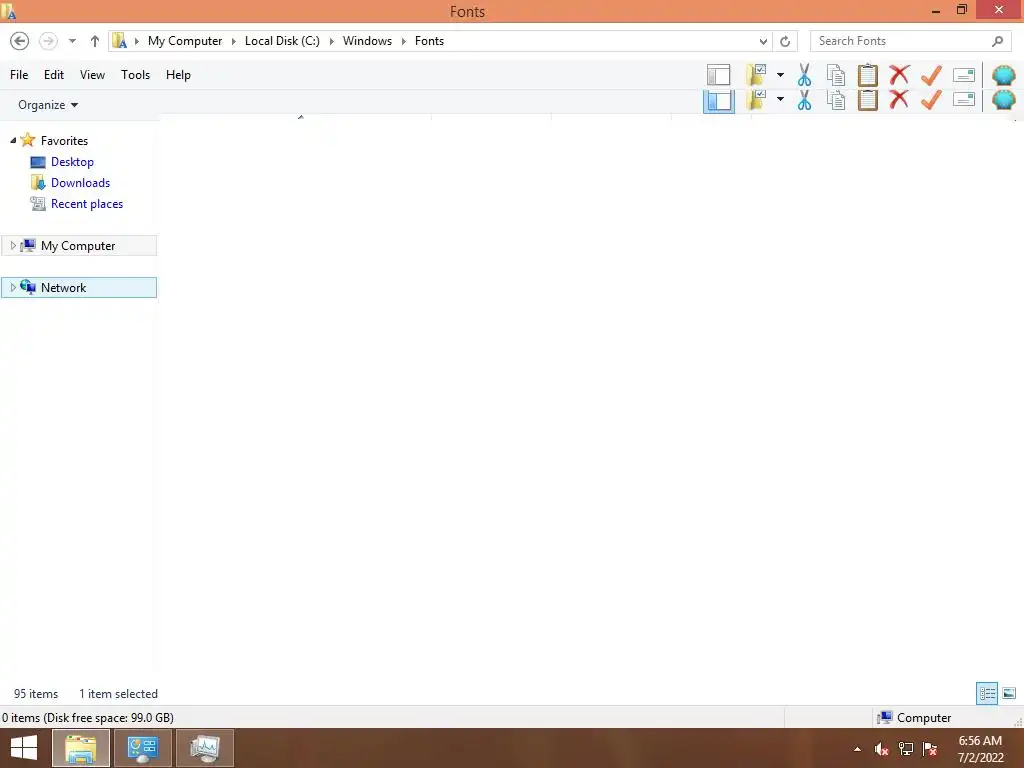Click the folder options icon in the menu bar row

pos(756,75)
